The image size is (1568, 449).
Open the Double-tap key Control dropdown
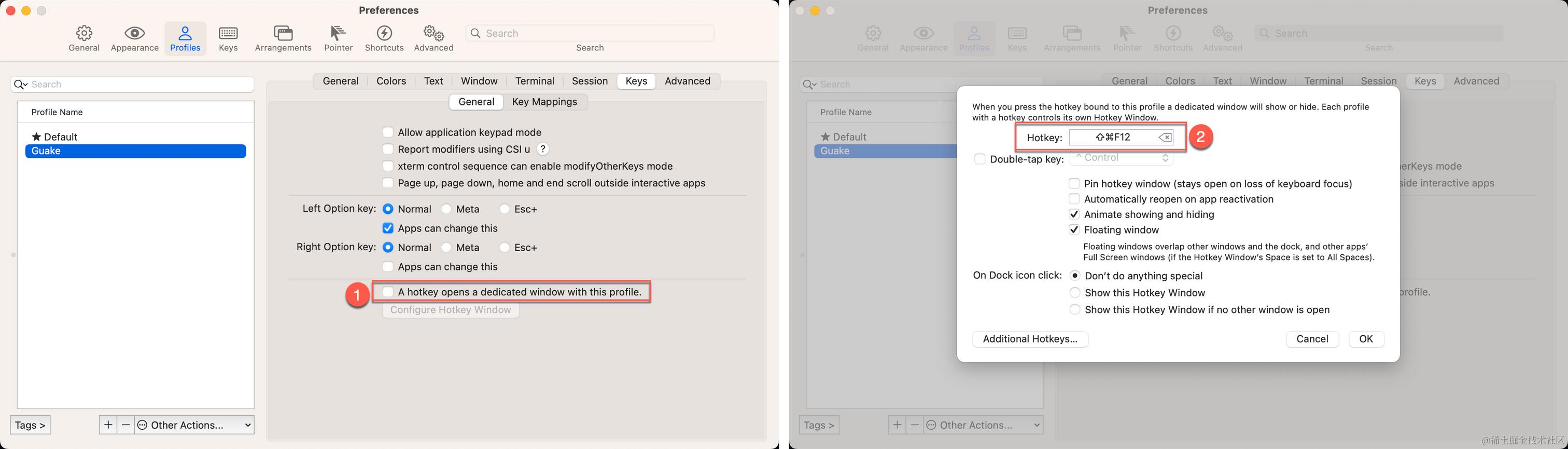click(1121, 158)
